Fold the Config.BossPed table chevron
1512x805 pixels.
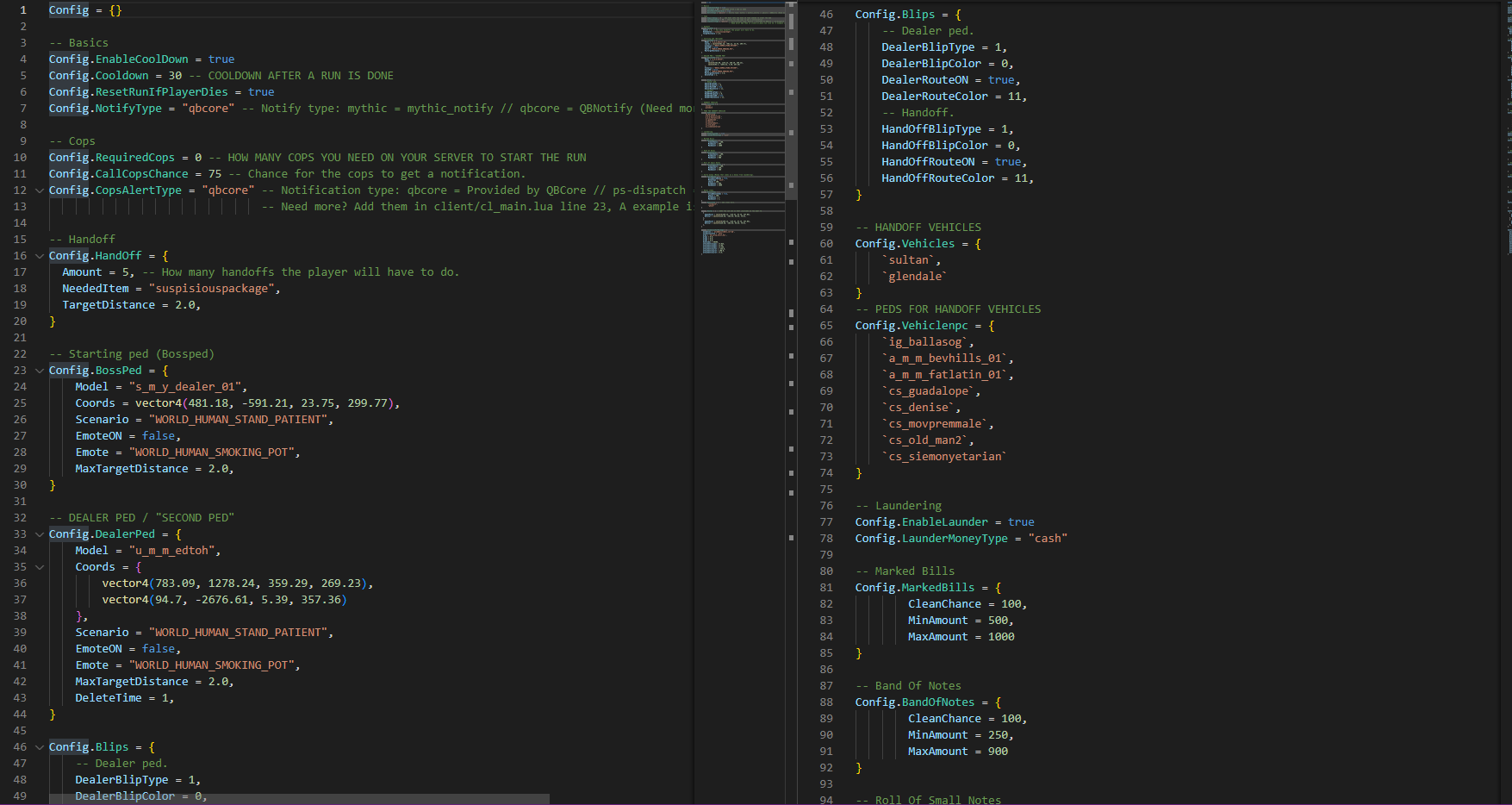click(40, 371)
